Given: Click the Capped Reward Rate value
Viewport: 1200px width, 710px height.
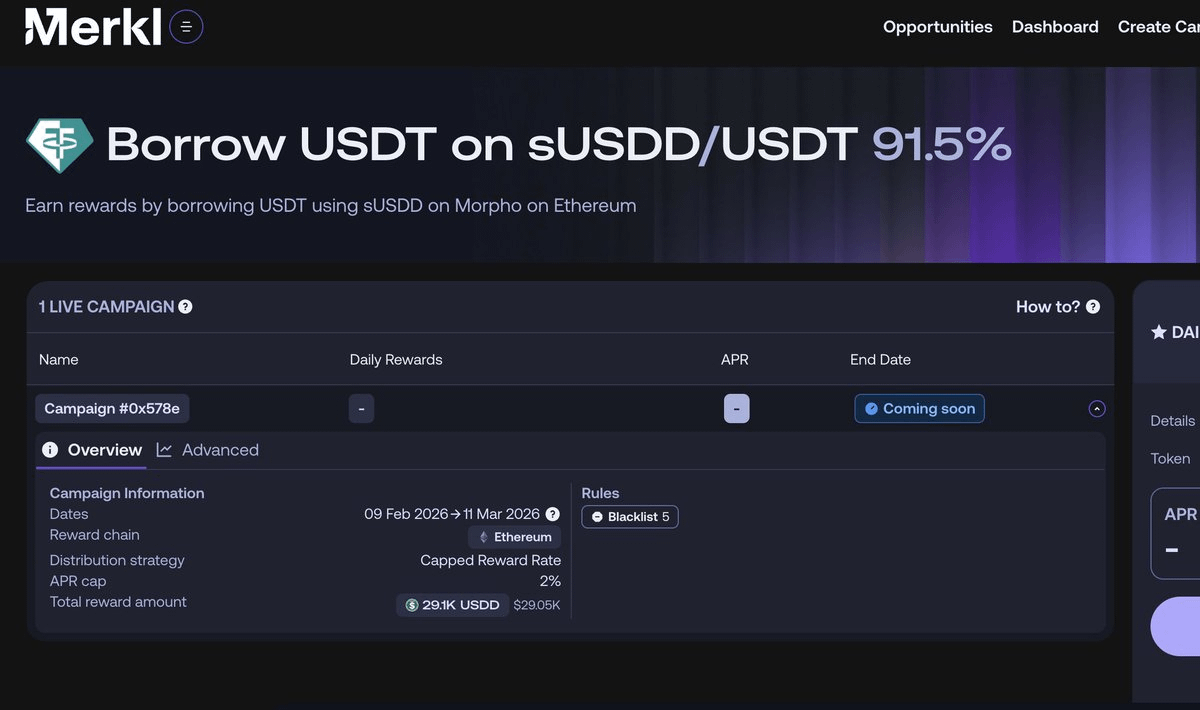Looking at the screenshot, I should (x=491, y=560).
